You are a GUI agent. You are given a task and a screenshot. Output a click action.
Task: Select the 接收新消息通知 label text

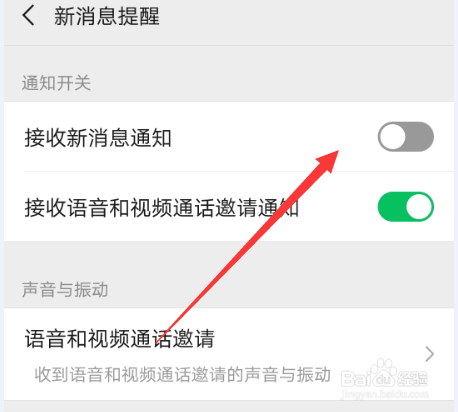98,138
